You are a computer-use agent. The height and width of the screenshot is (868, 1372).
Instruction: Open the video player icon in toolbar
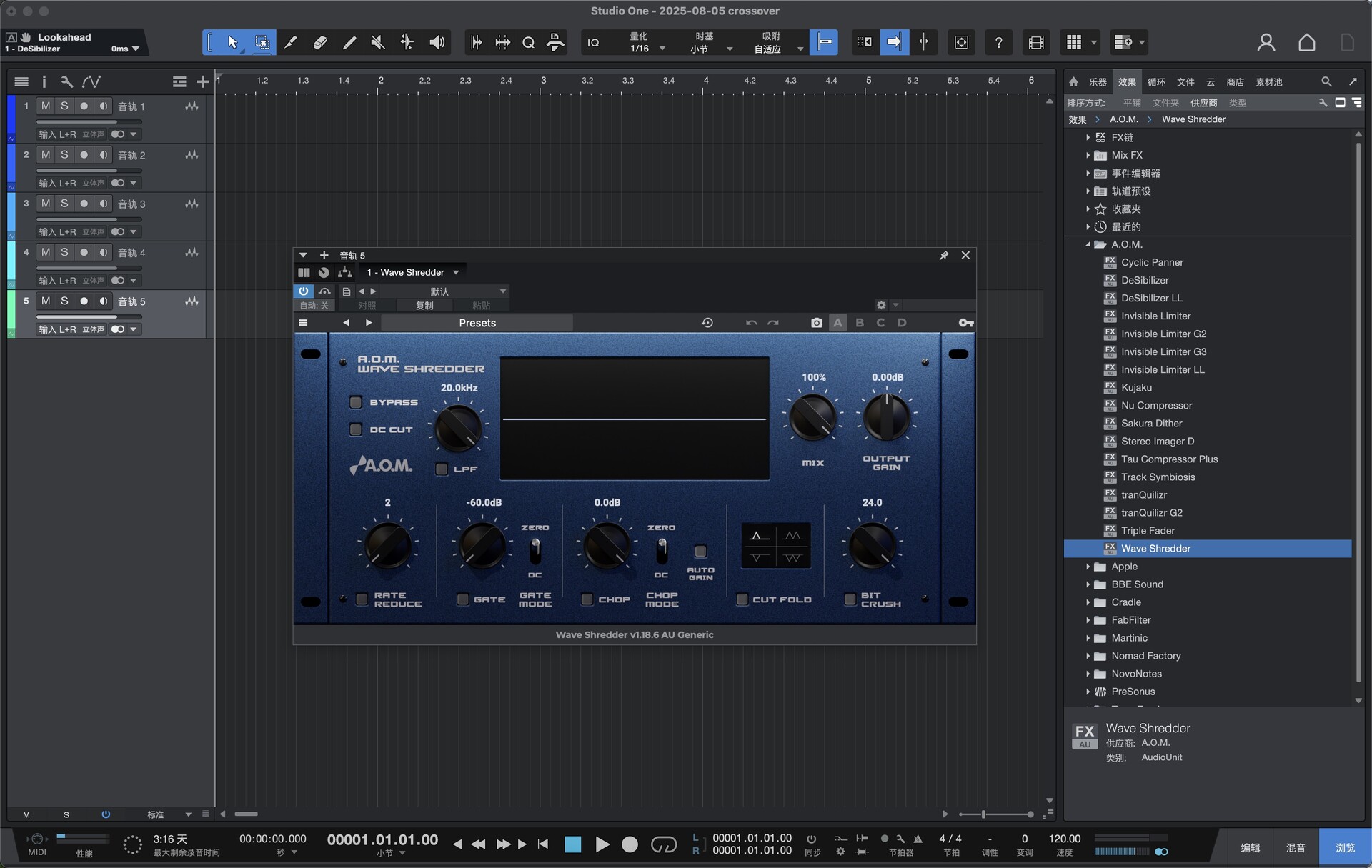pos(1036,43)
